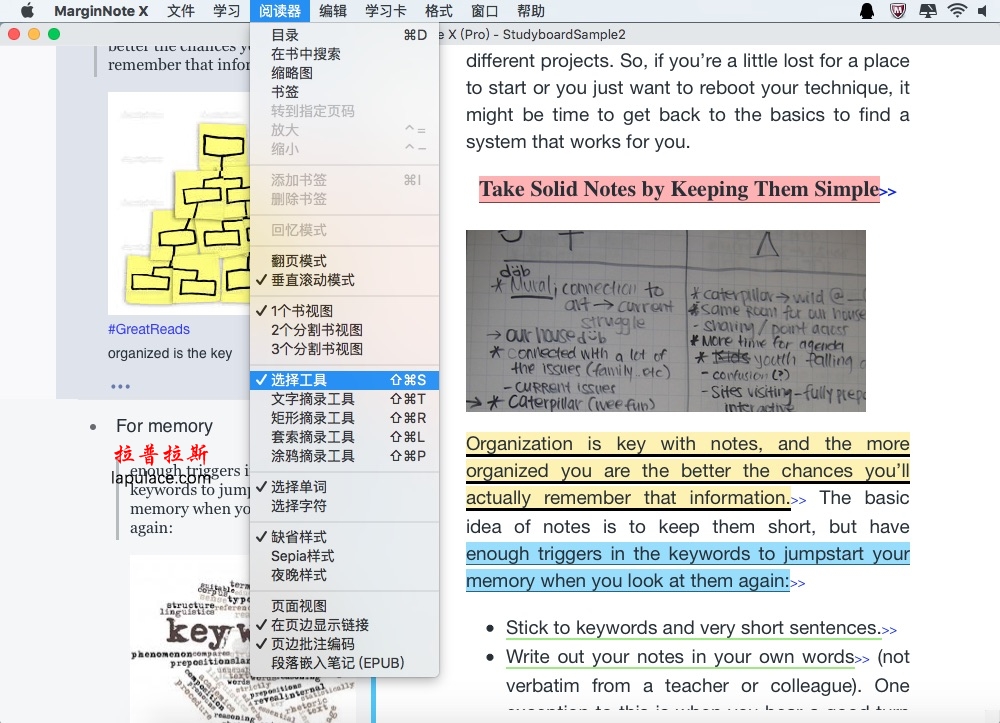
Task: Choose 2个分割书视图 layout
Action: (316, 330)
